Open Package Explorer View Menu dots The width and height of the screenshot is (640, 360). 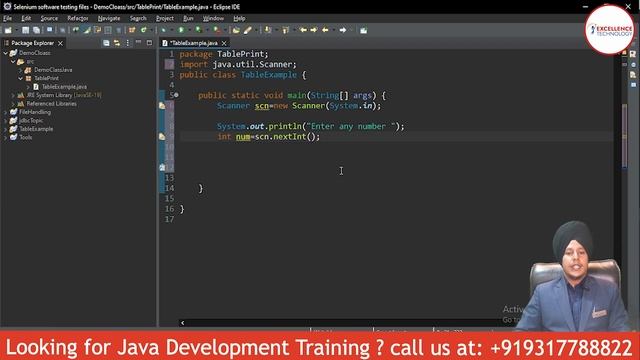click(128, 43)
